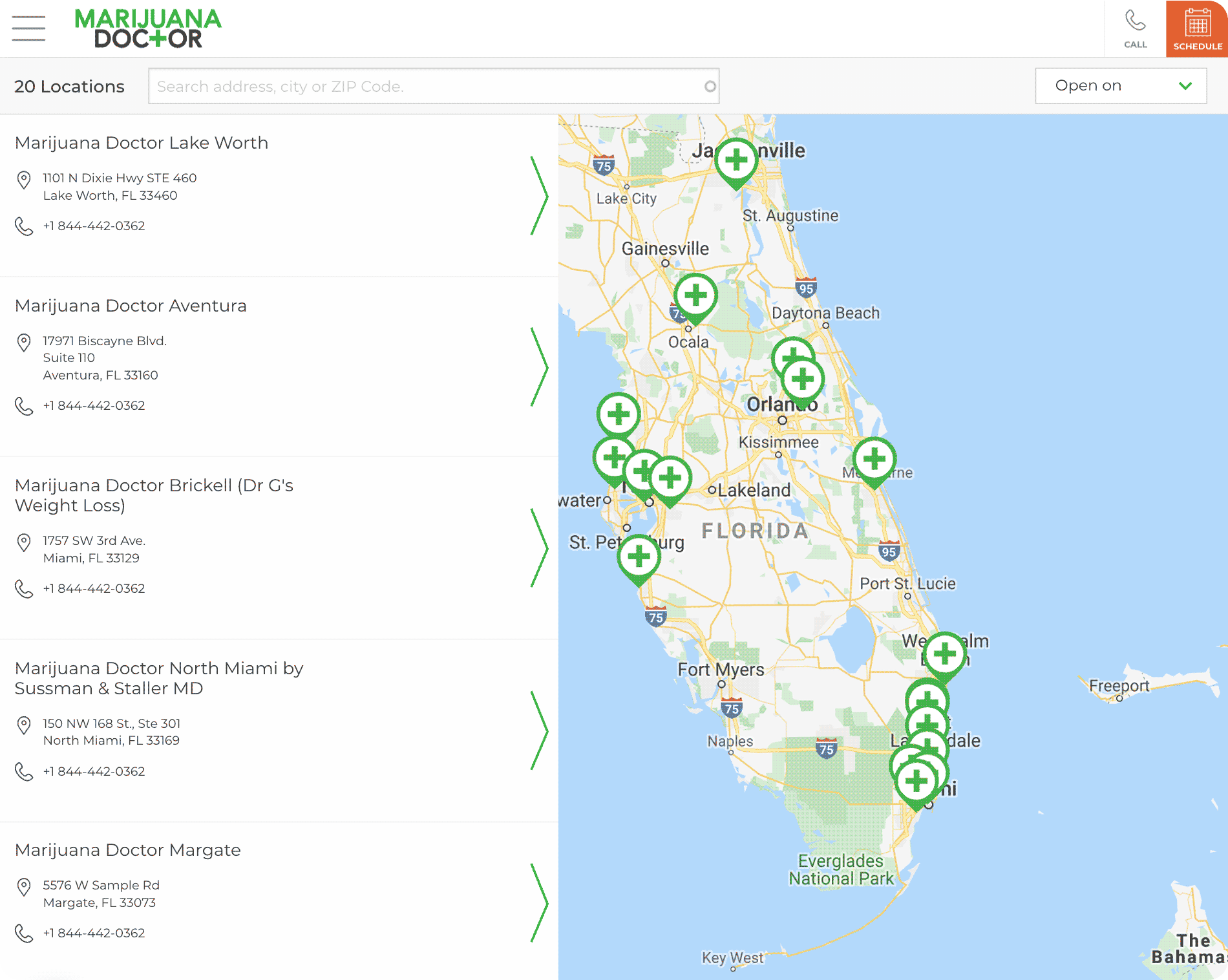Expand Aventura location chevron
The image size is (1228, 980).
pyautogui.click(x=539, y=367)
